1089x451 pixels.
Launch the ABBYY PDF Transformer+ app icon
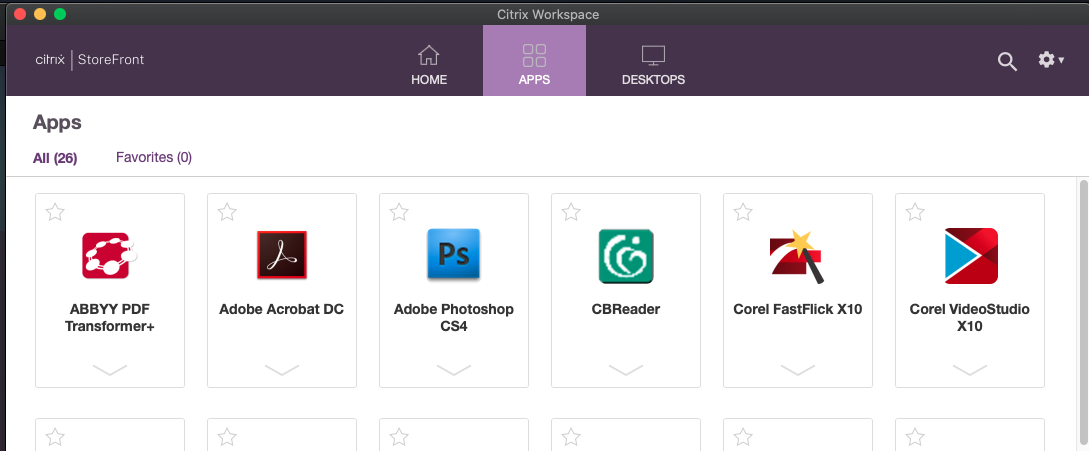(109, 256)
